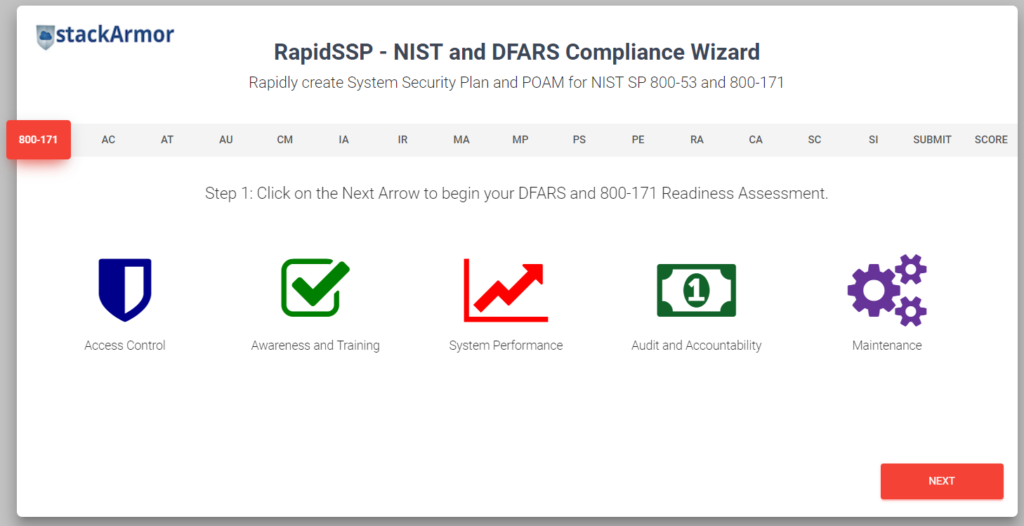Click the Step 1 instruction text
Viewport: 1024px width, 526px height.
517,193
